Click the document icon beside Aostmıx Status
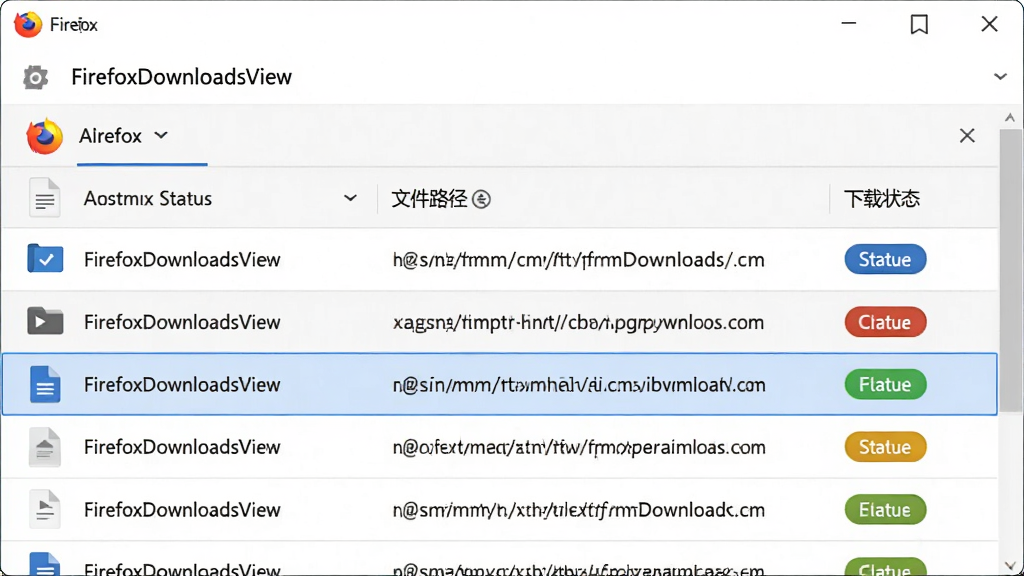Screen dimensions: 1024x576 pos(45,198)
